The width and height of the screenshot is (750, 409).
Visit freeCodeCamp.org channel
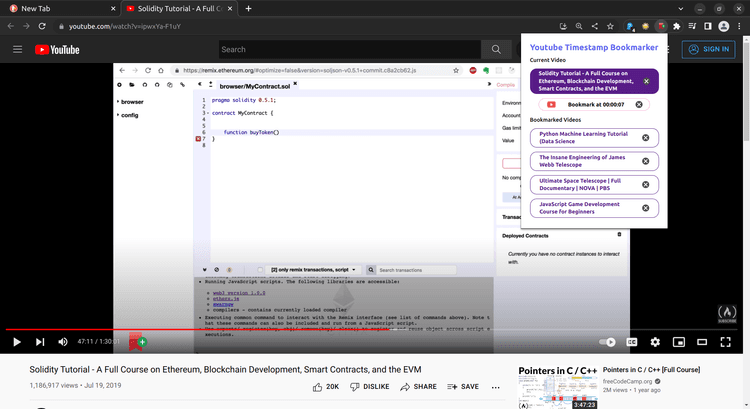[627, 381]
